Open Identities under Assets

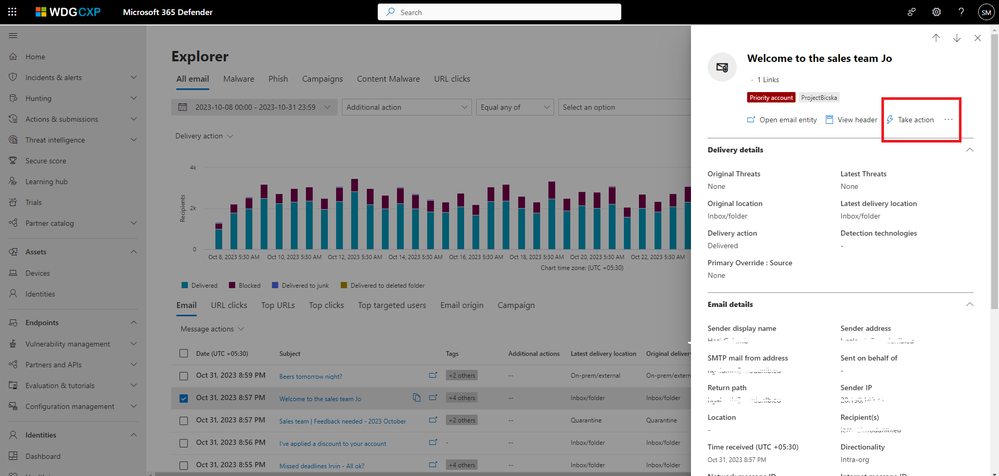tap(40, 294)
